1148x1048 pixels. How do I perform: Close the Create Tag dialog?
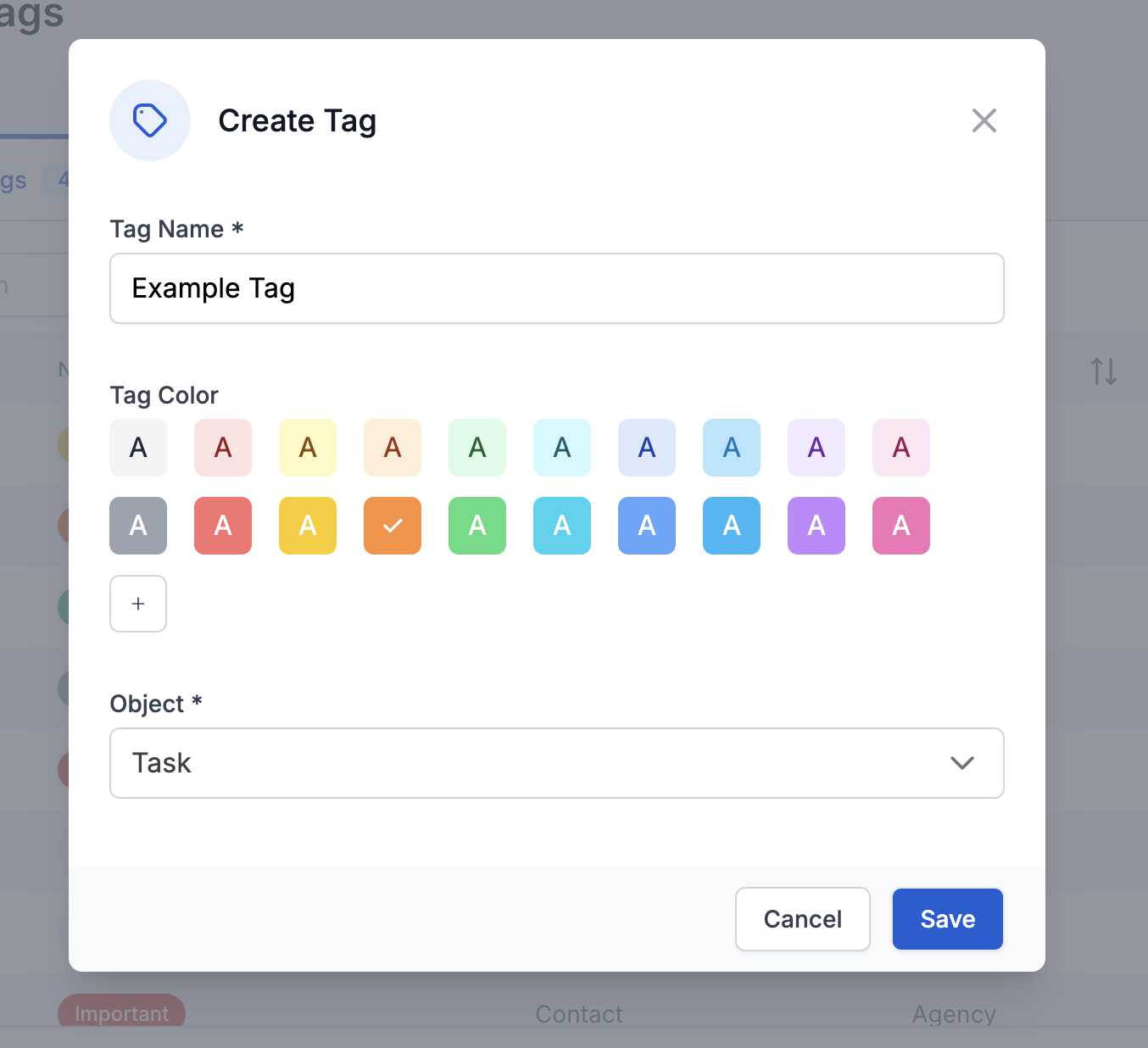pyautogui.click(x=984, y=120)
